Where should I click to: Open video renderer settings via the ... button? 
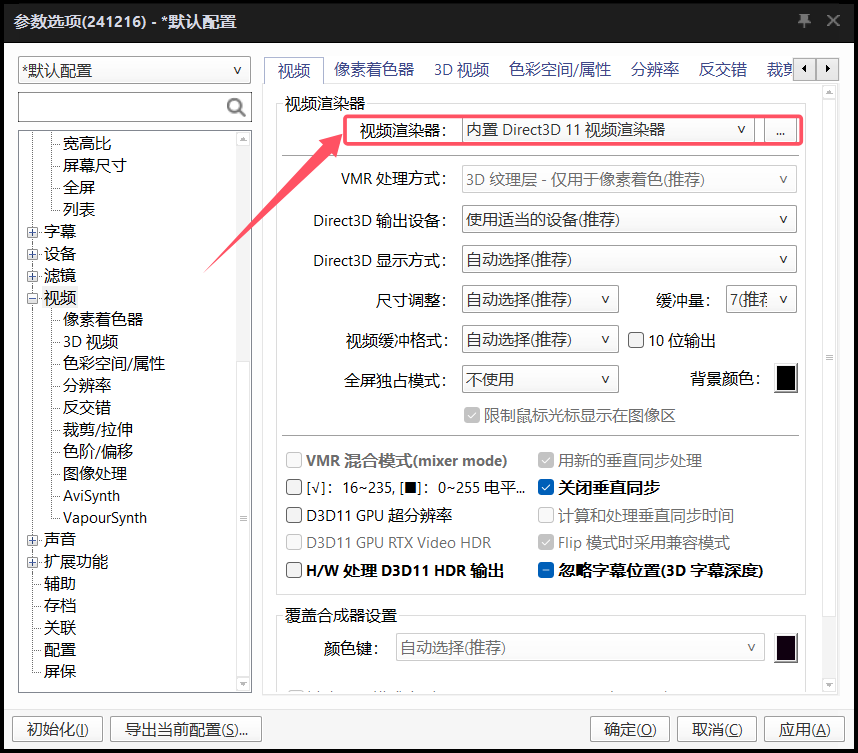click(x=781, y=130)
